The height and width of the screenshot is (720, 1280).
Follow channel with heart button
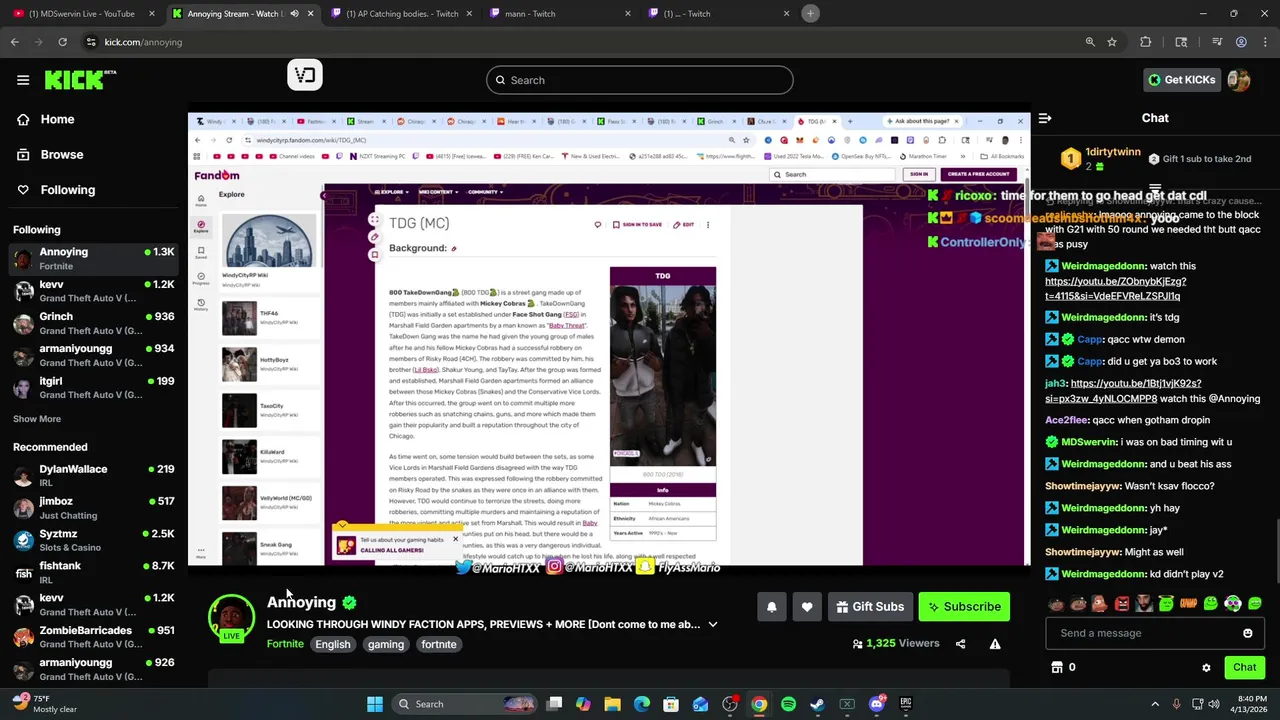point(807,607)
